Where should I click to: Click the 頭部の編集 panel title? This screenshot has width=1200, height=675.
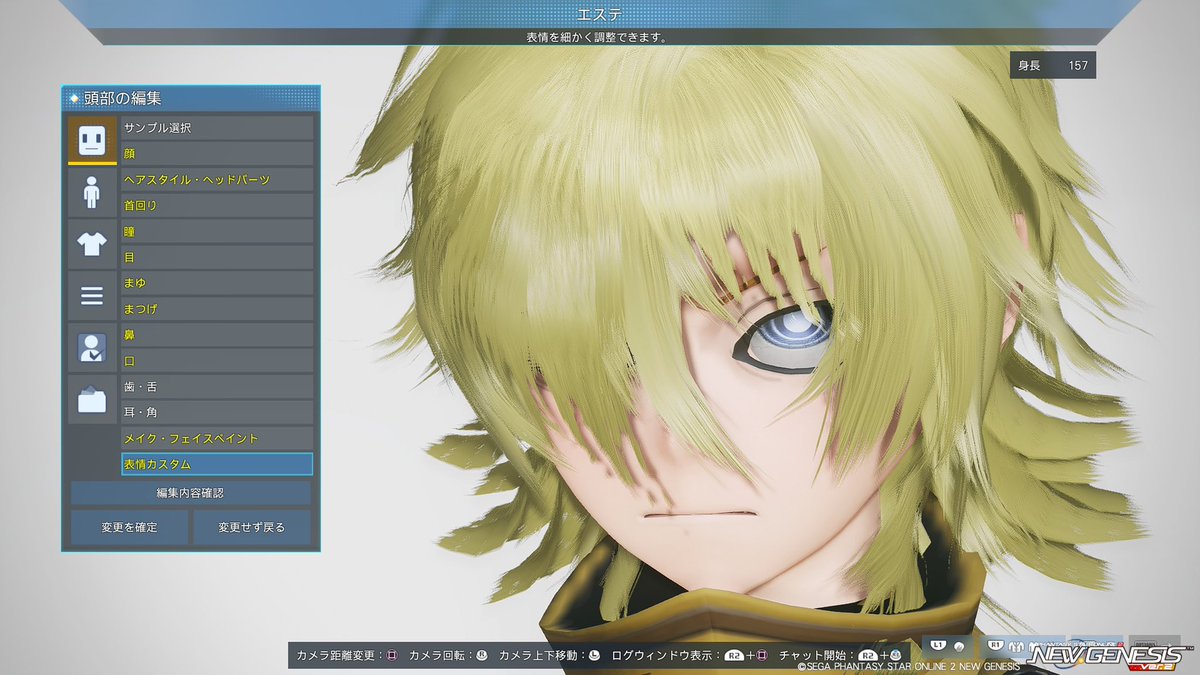coord(125,98)
